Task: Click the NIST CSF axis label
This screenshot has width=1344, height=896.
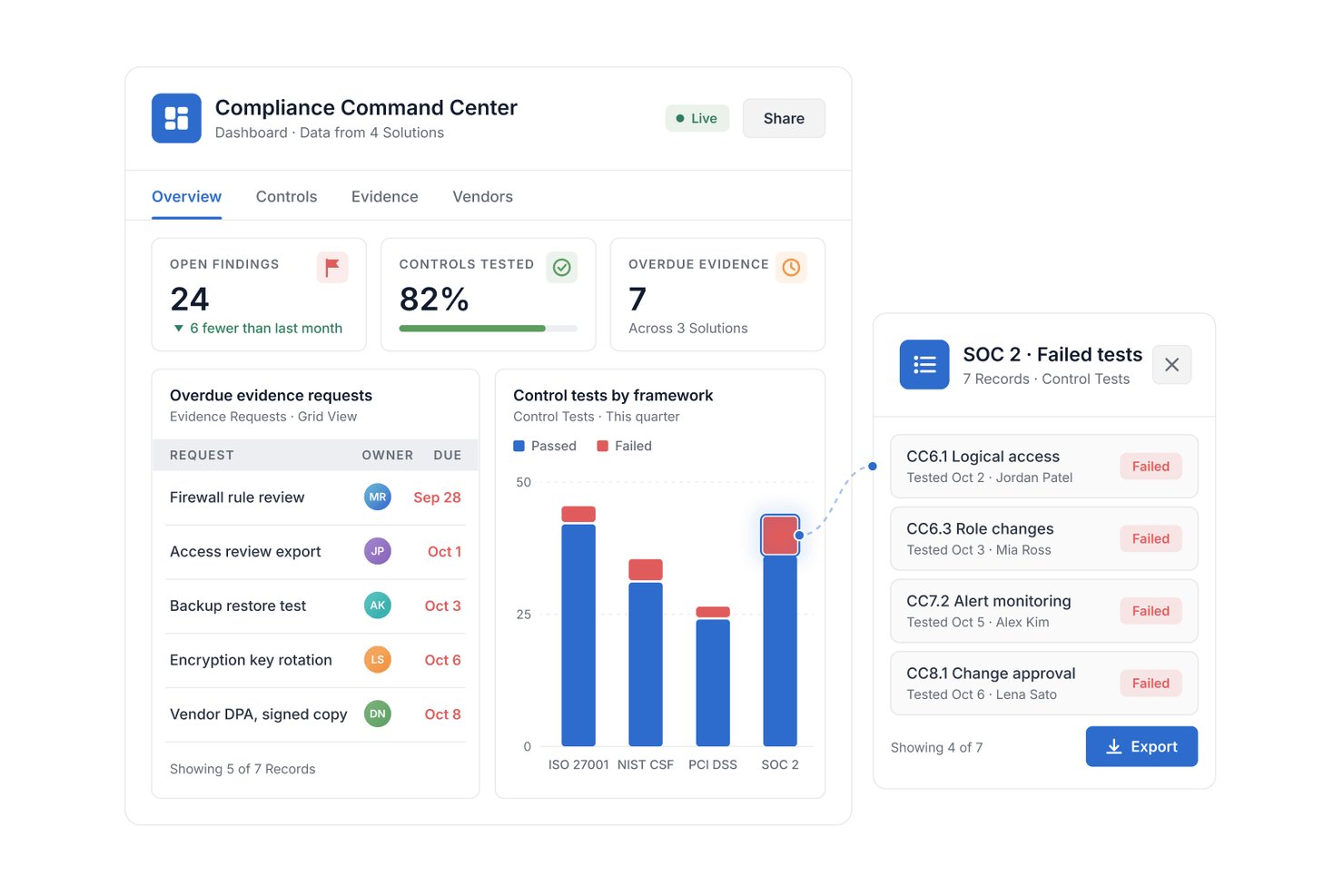Action: click(x=646, y=764)
